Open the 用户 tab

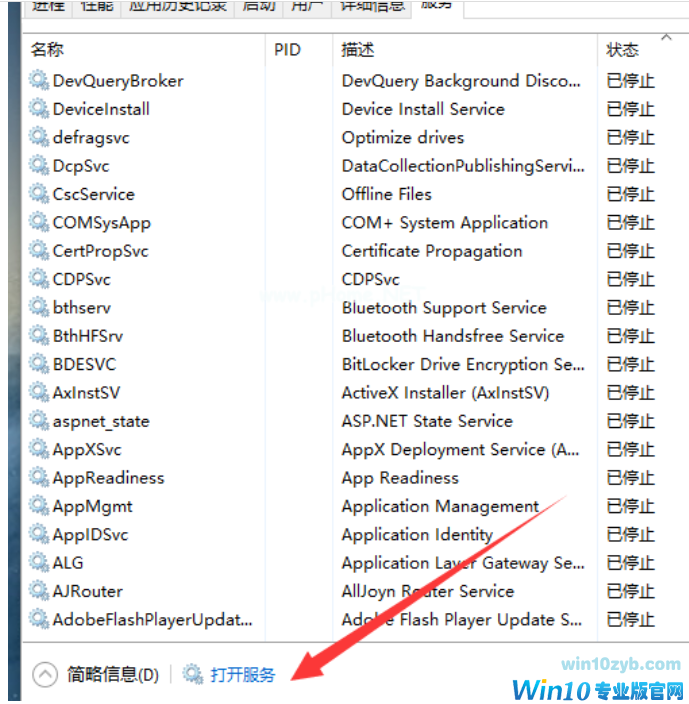point(307,7)
